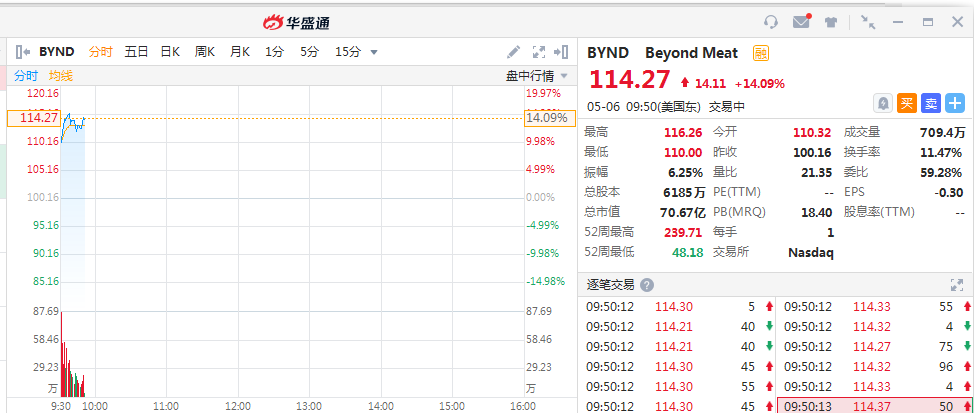Click the blue sell button
The image size is (974, 413).
click(x=931, y=103)
